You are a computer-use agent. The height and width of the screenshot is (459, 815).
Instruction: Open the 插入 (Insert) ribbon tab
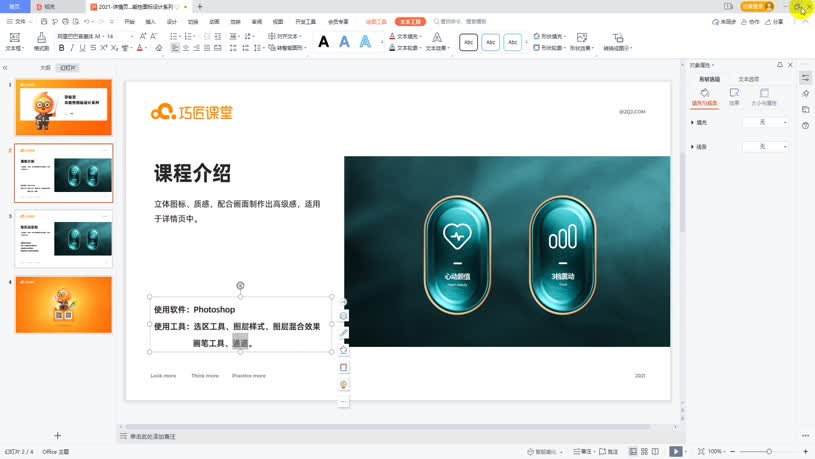pos(151,22)
